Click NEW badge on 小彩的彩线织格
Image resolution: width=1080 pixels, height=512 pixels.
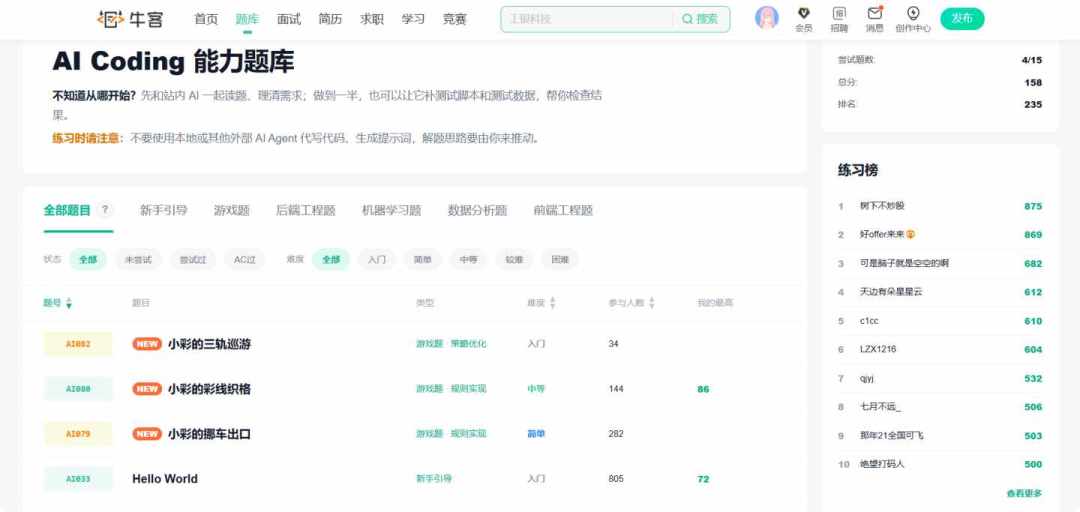(147, 389)
